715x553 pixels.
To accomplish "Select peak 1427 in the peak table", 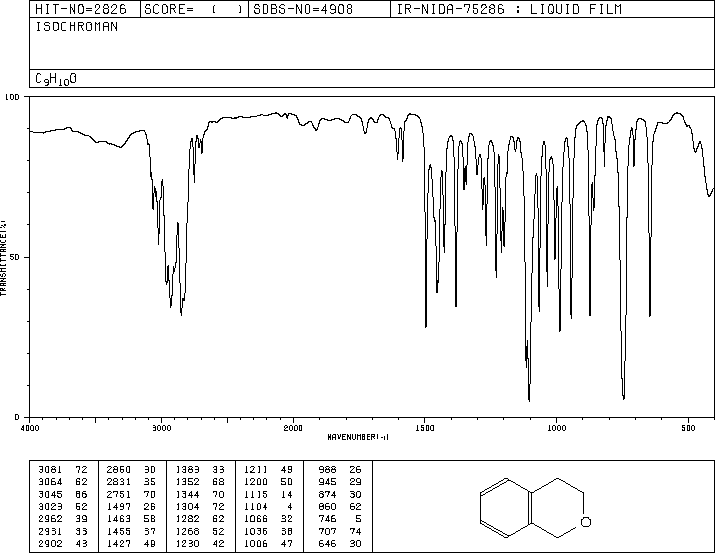I will coord(119,544).
